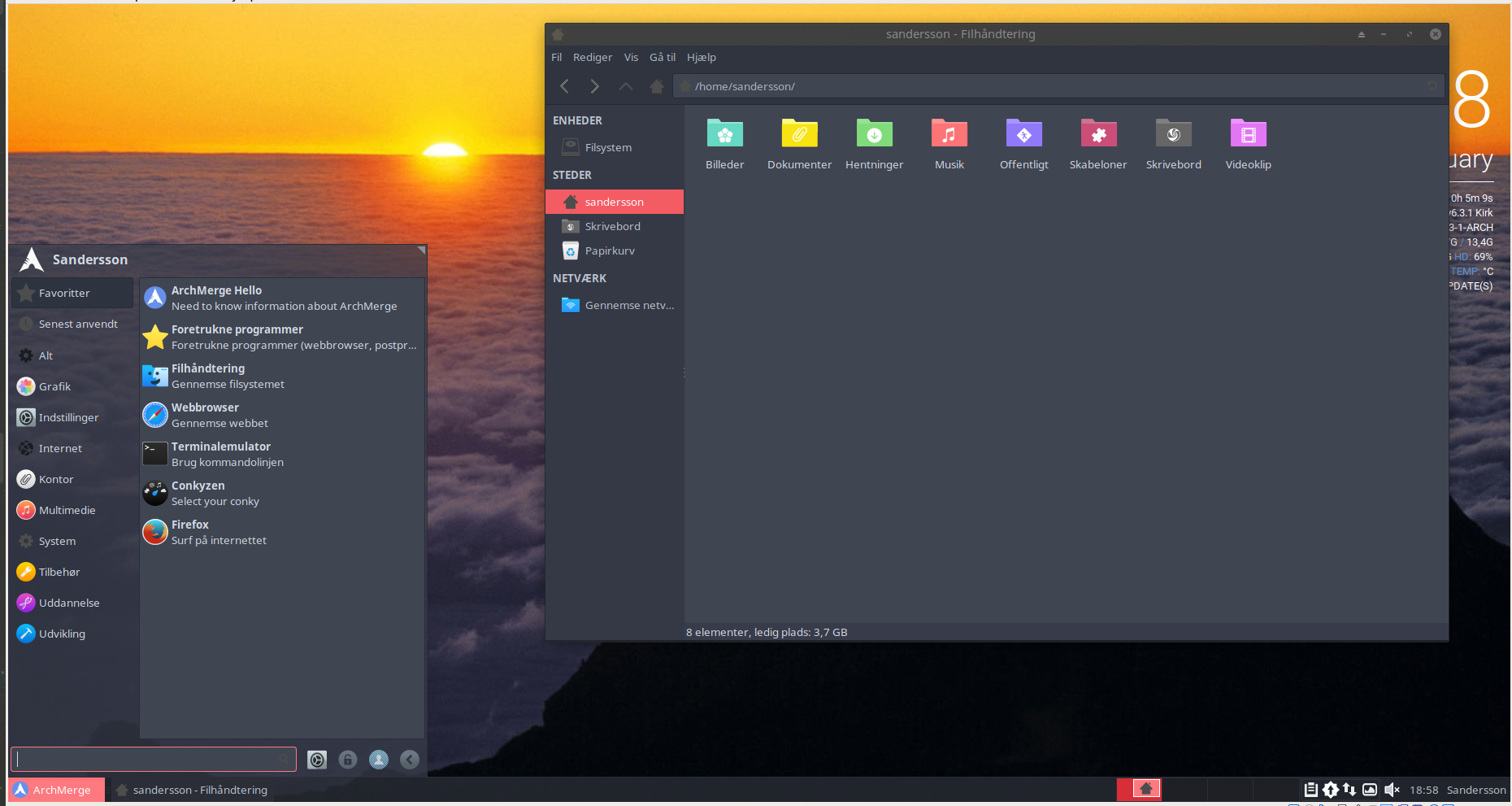
Task: Click the active workspace in the pager
Action: coord(1139,789)
